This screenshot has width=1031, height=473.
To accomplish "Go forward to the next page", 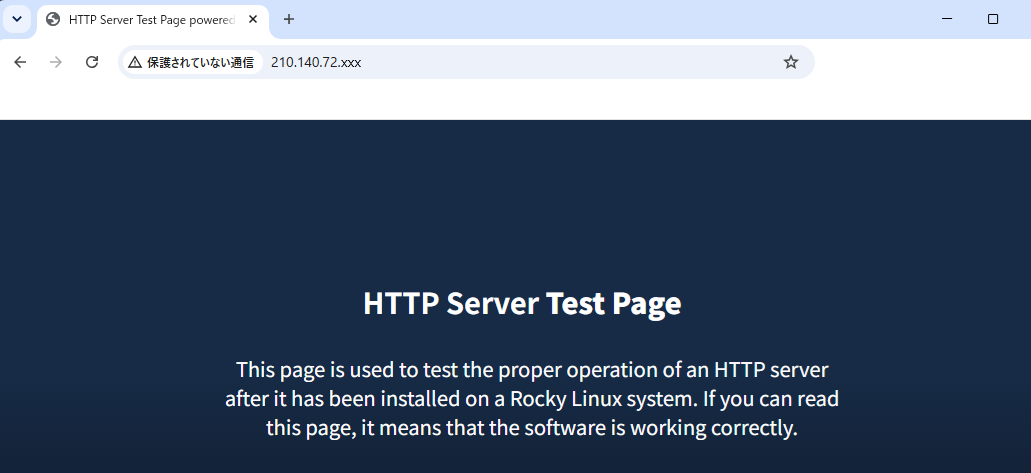I will click(x=56, y=62).
